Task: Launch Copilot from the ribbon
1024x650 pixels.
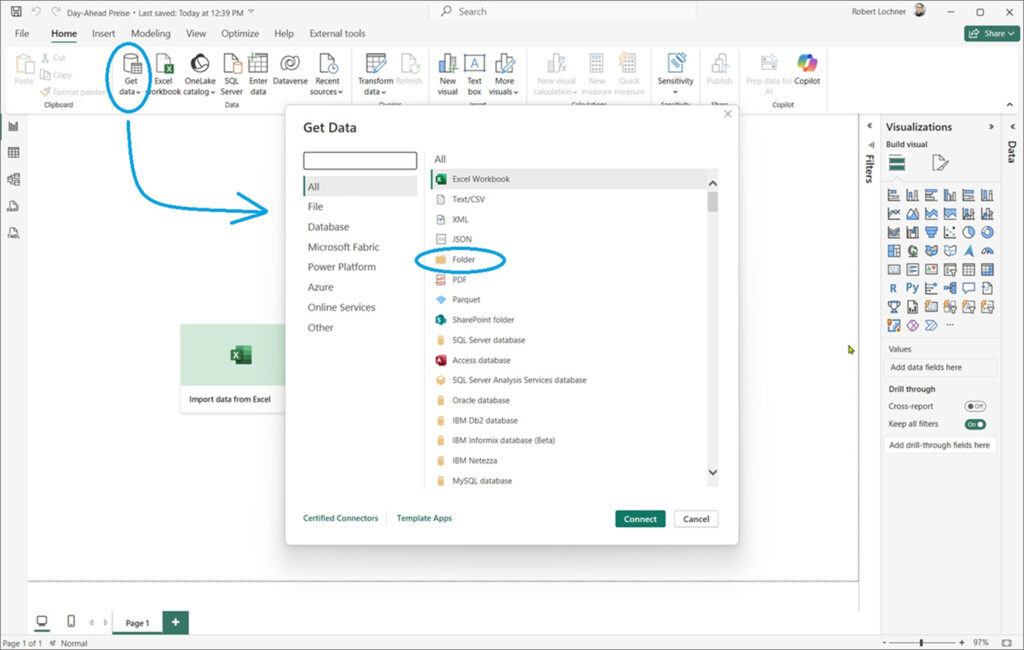Action: pyautogui.click(x=807, y=69)
